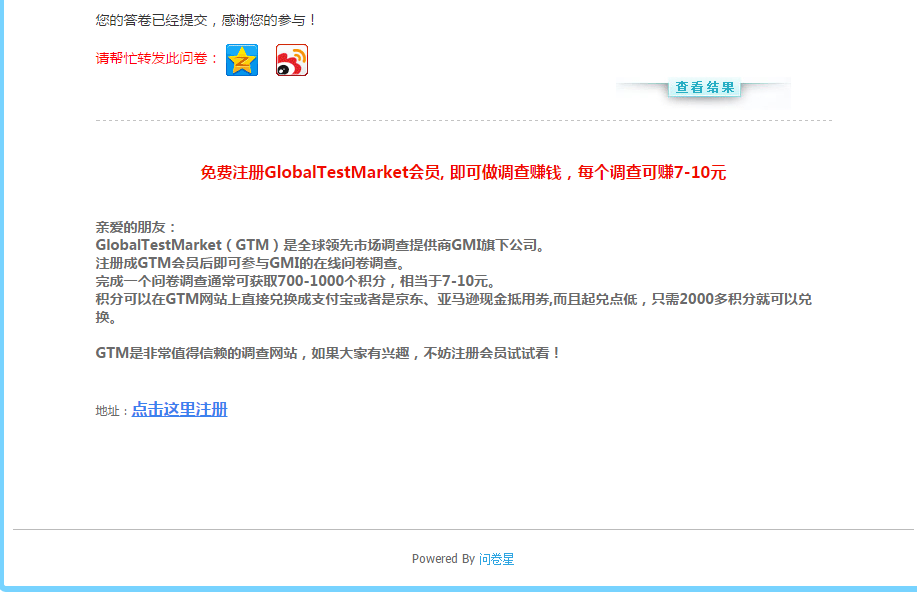Click the line about 2000多积分就可以兑换
The width and height of the screenshot is (917, 592).
click(x=454, y=308)
